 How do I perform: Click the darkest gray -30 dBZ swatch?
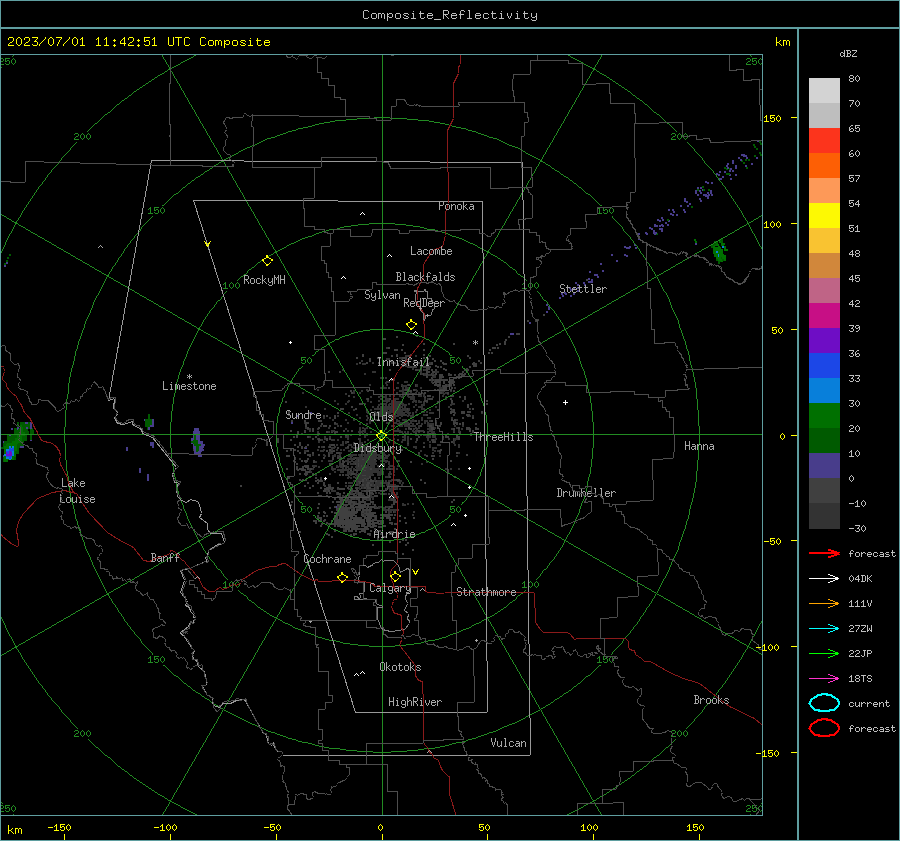tap(824, 516)
